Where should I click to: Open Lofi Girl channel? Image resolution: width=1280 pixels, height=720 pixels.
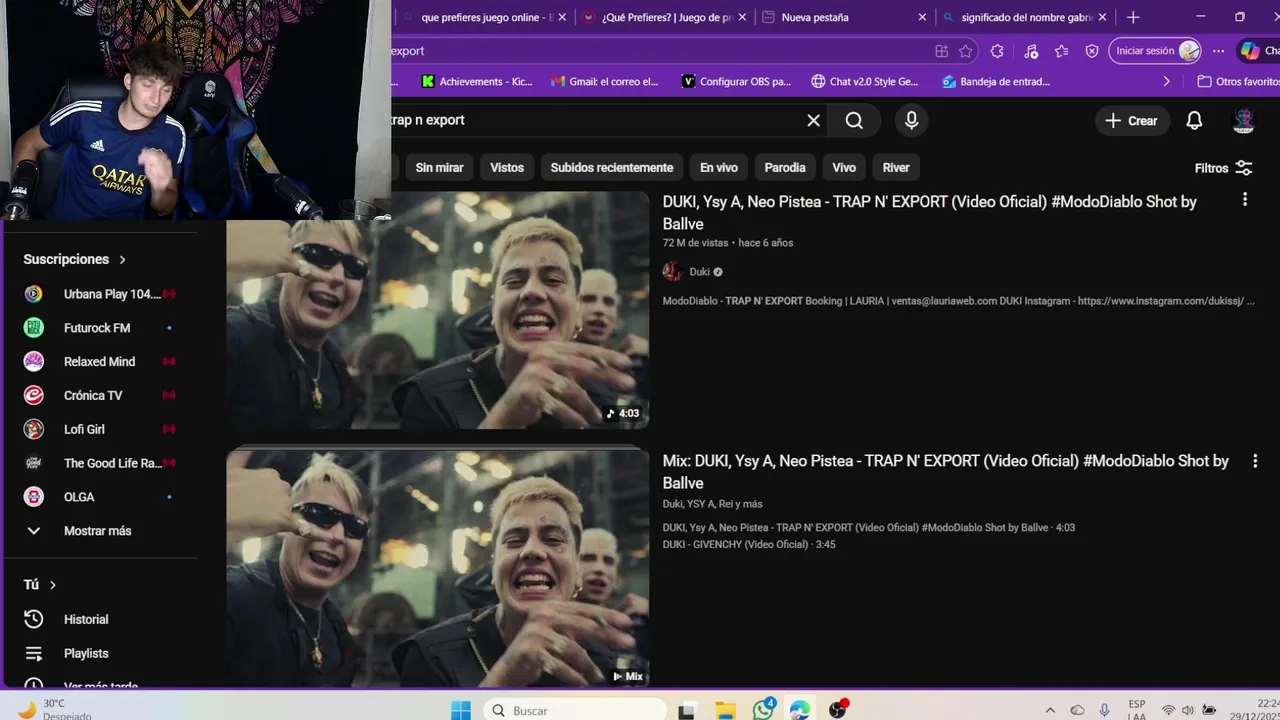point(100,430)
